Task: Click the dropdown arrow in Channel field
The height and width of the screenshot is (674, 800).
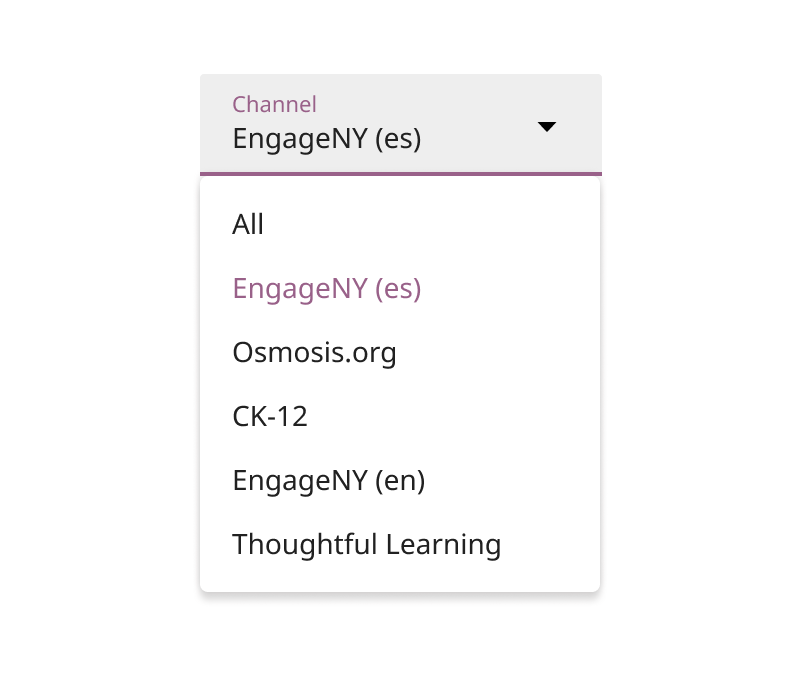Action: (x=546, y=127)
